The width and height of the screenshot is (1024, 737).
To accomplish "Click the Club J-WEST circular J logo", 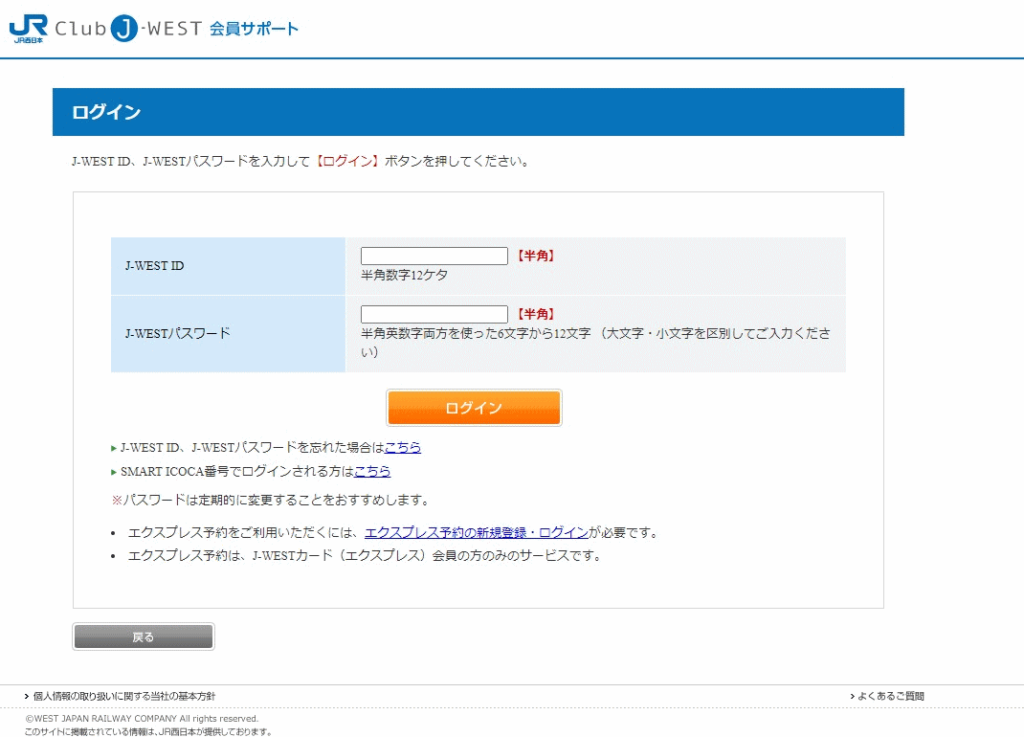I will tap(123, 29).
